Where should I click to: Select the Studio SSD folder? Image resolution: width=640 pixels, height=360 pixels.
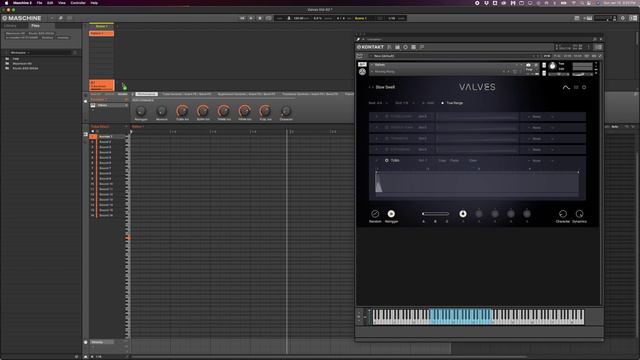point(25,68)
